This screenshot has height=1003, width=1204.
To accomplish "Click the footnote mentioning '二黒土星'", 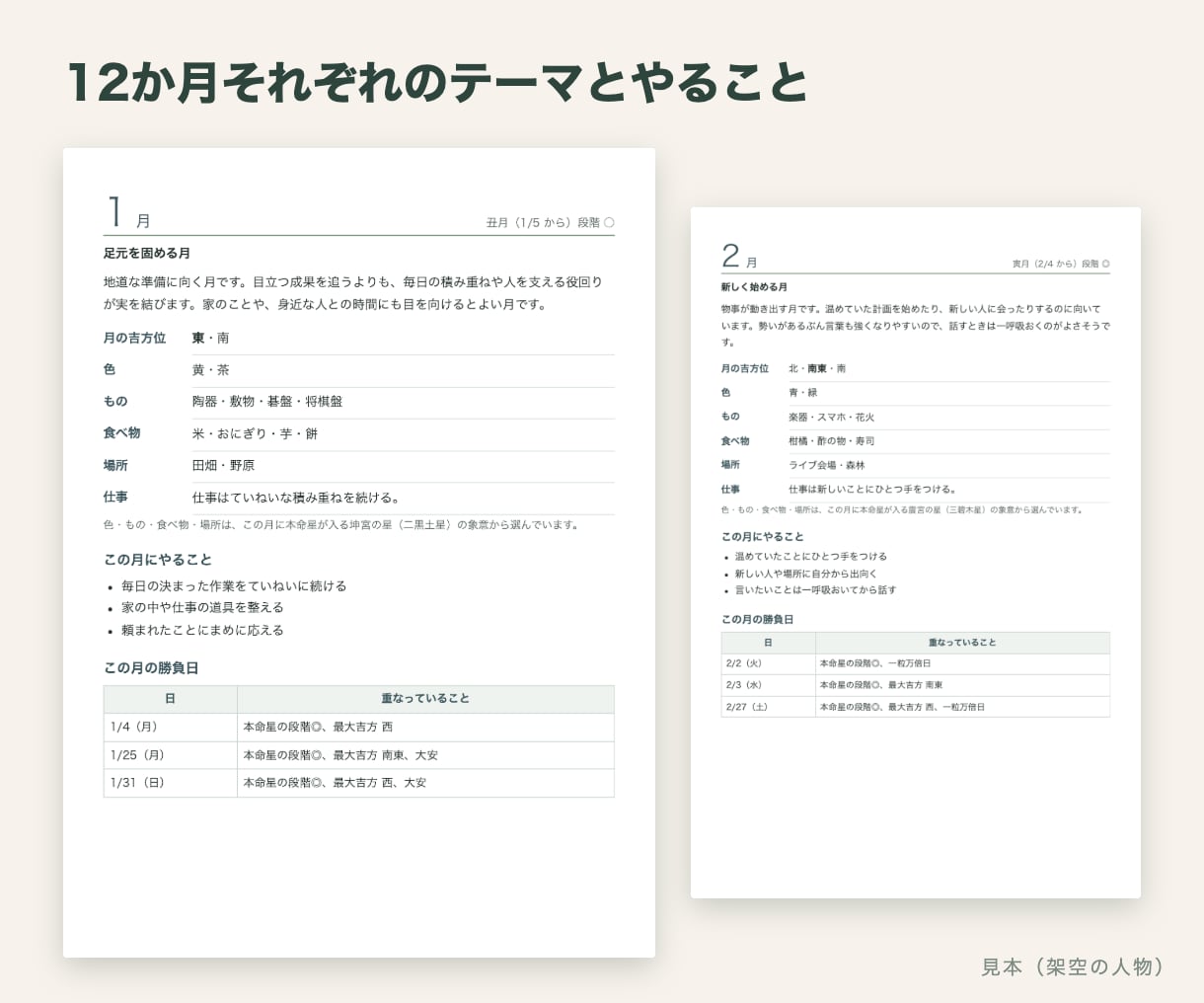I will [x=340, y=525].
